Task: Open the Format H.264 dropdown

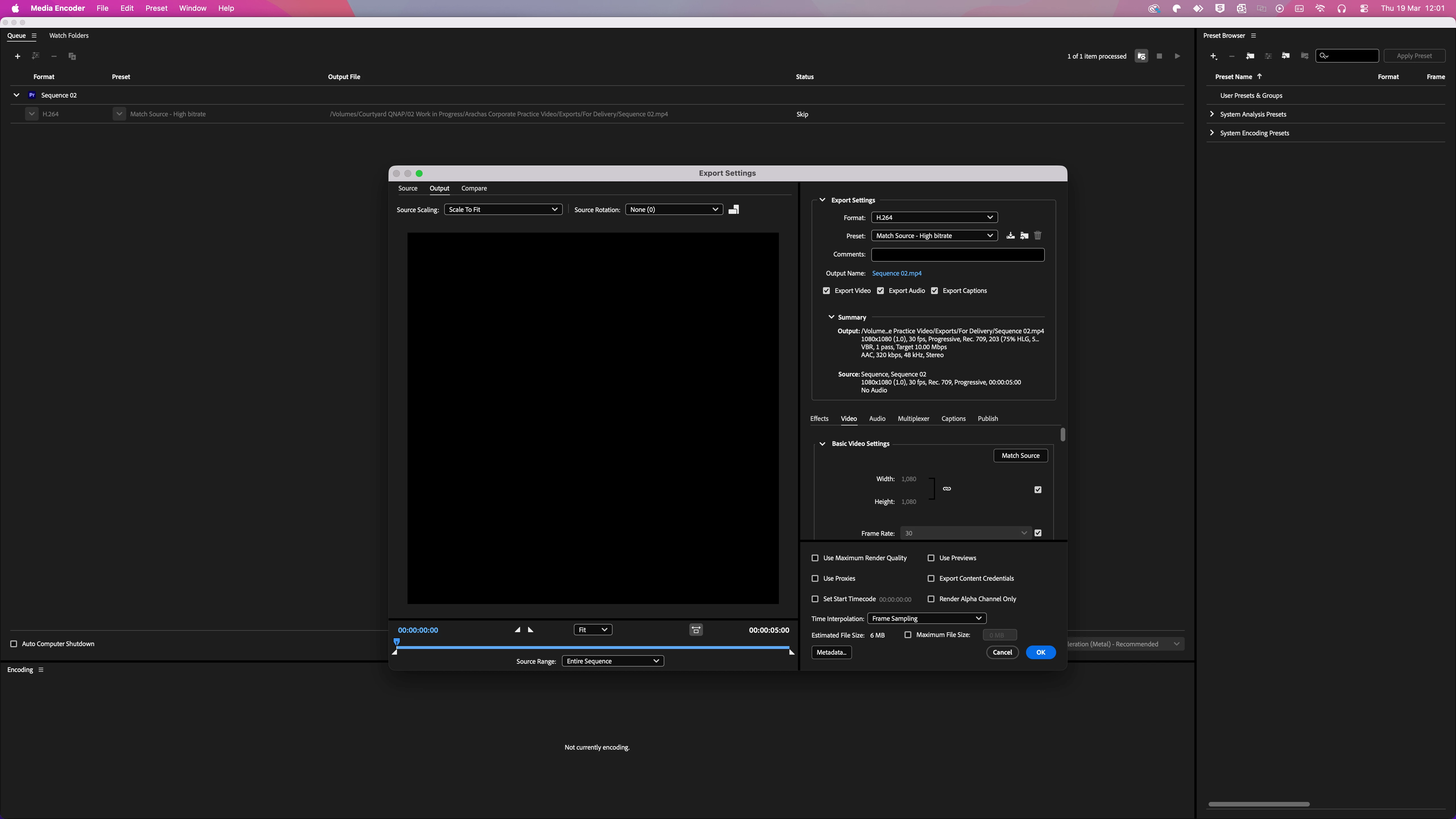Action: coord(934,218)
